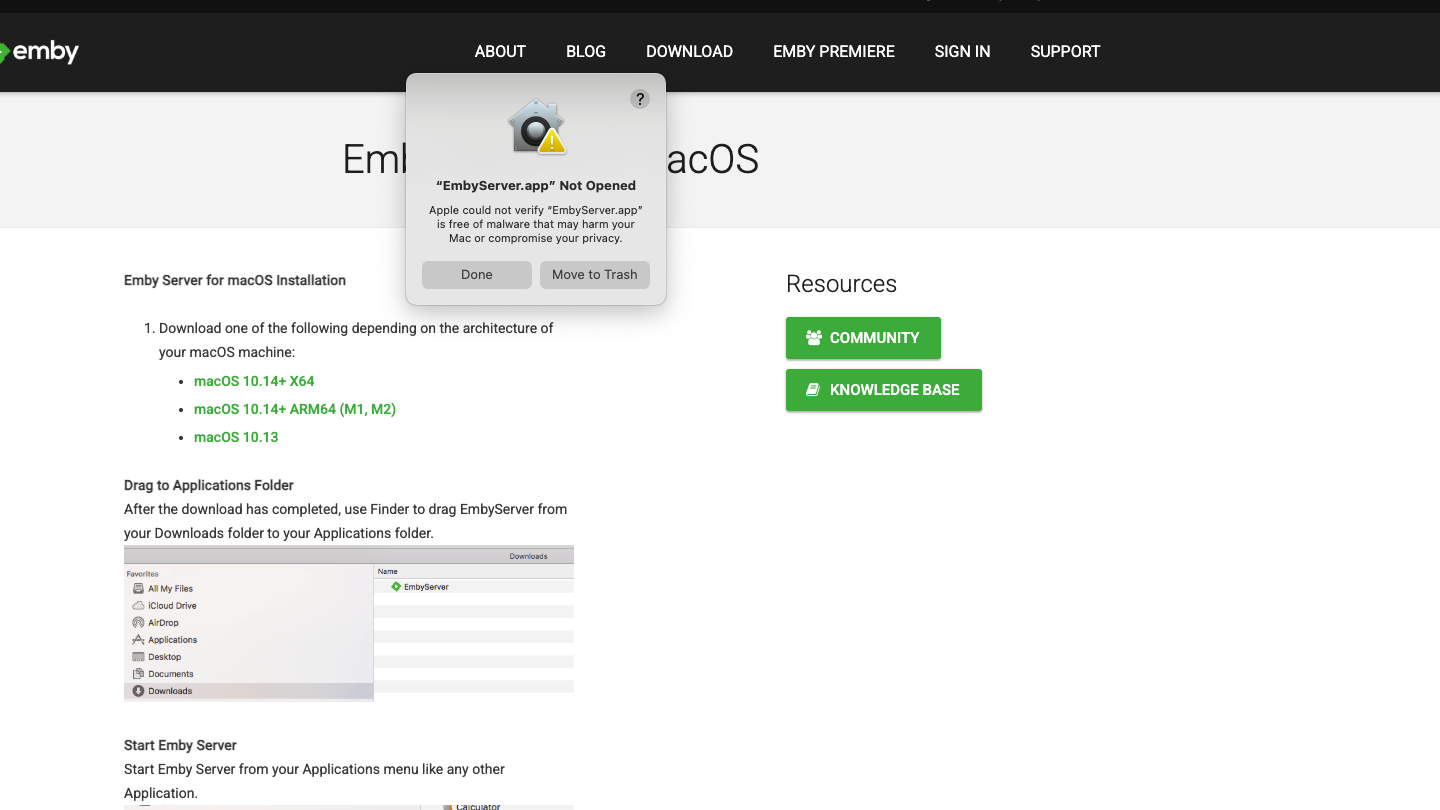Click the Finder Downloads folder screenshot
The image size is (1440, 810).
pyautogui.click(x=349, y=623)
